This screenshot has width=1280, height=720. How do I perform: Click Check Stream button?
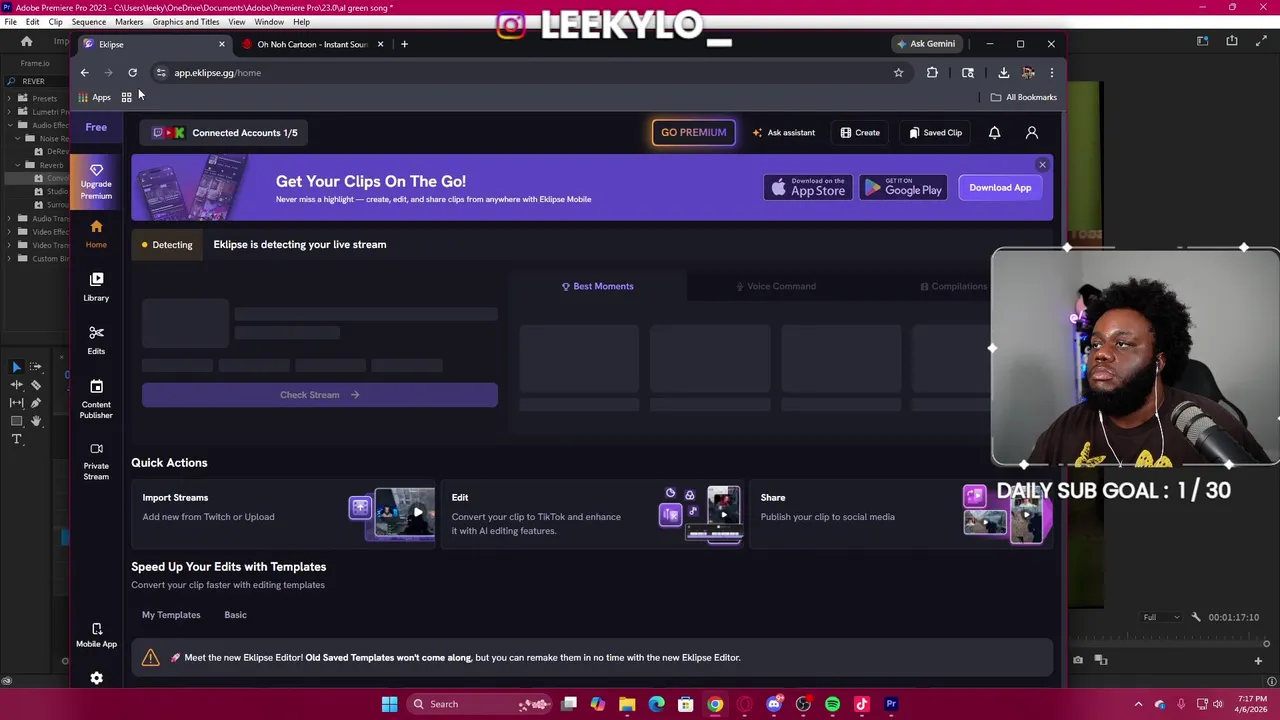319,395
